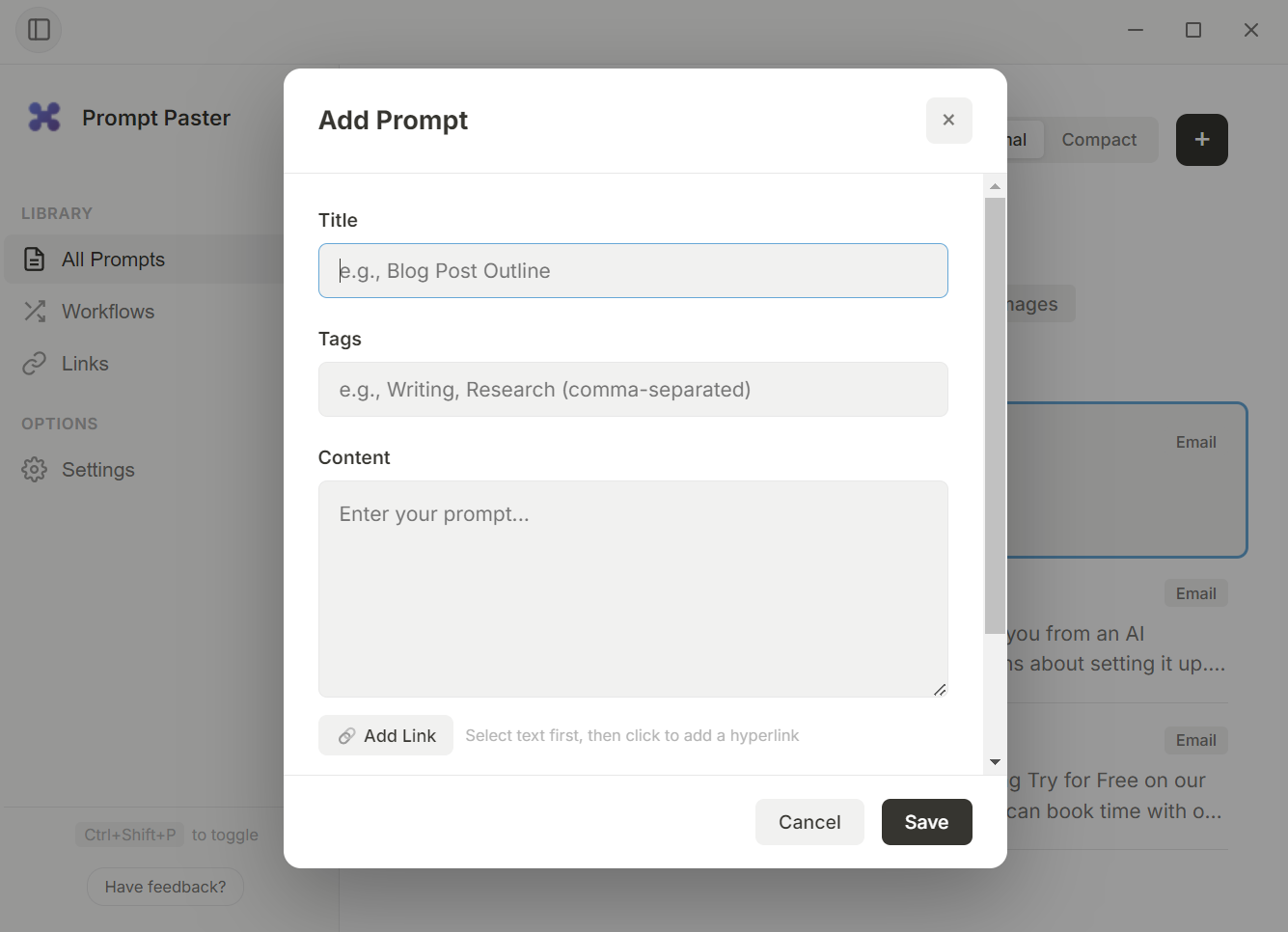
Task: Click the dialog scrollbar down arrow
Action: 995,761
